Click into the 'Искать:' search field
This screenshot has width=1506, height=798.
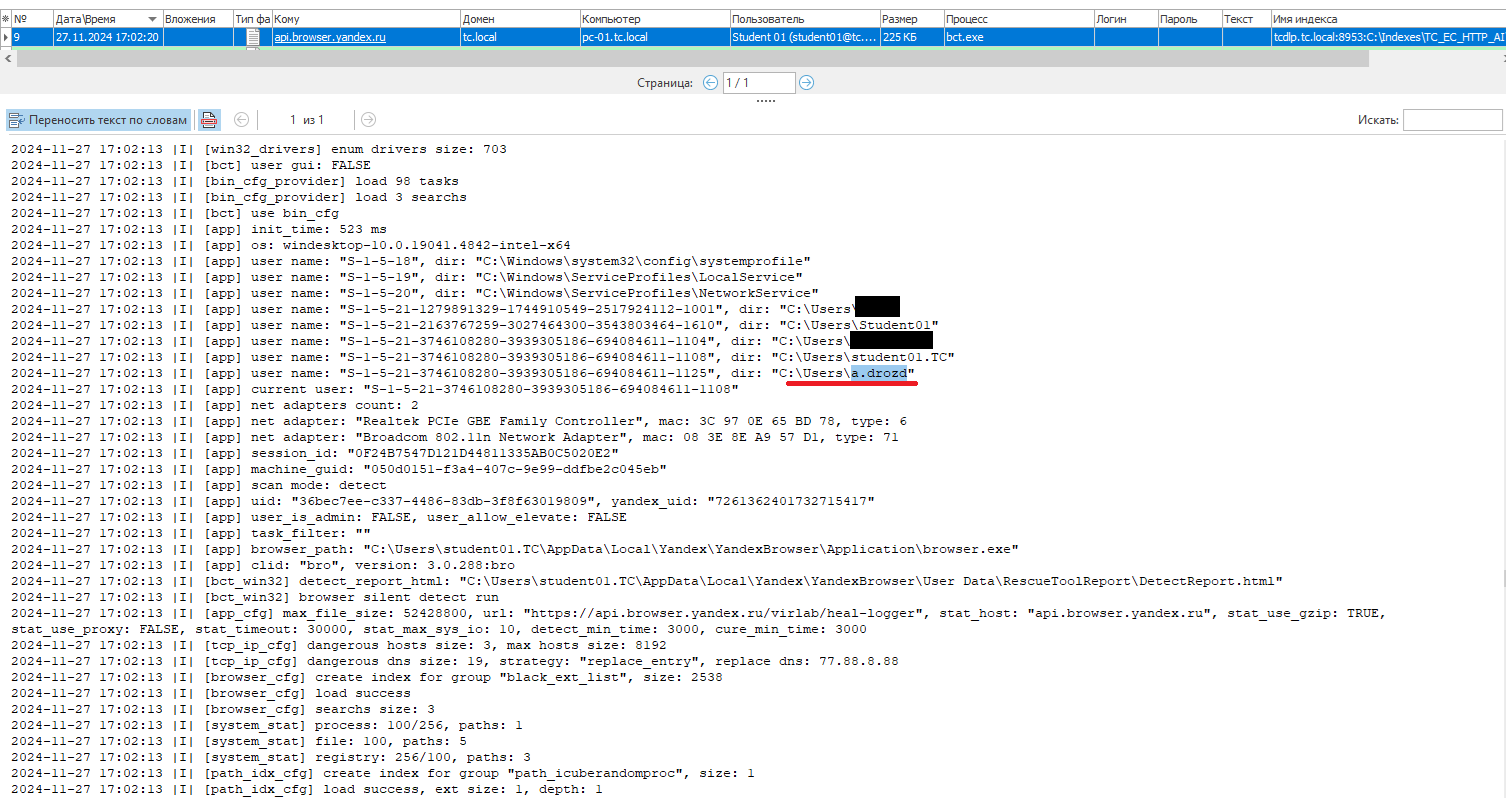click(1452, 120)
